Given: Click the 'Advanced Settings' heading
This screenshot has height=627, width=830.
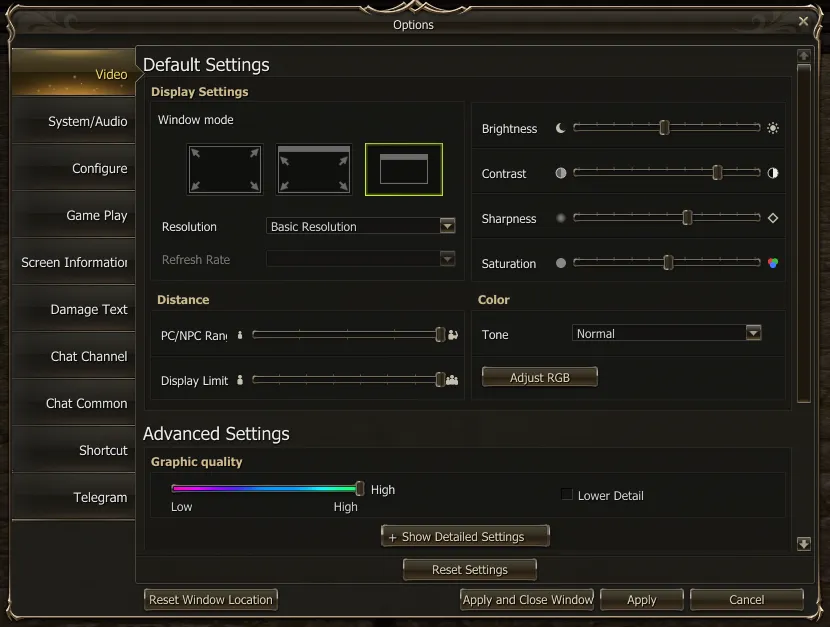Looking at the screenshot, I should (216, 434).
